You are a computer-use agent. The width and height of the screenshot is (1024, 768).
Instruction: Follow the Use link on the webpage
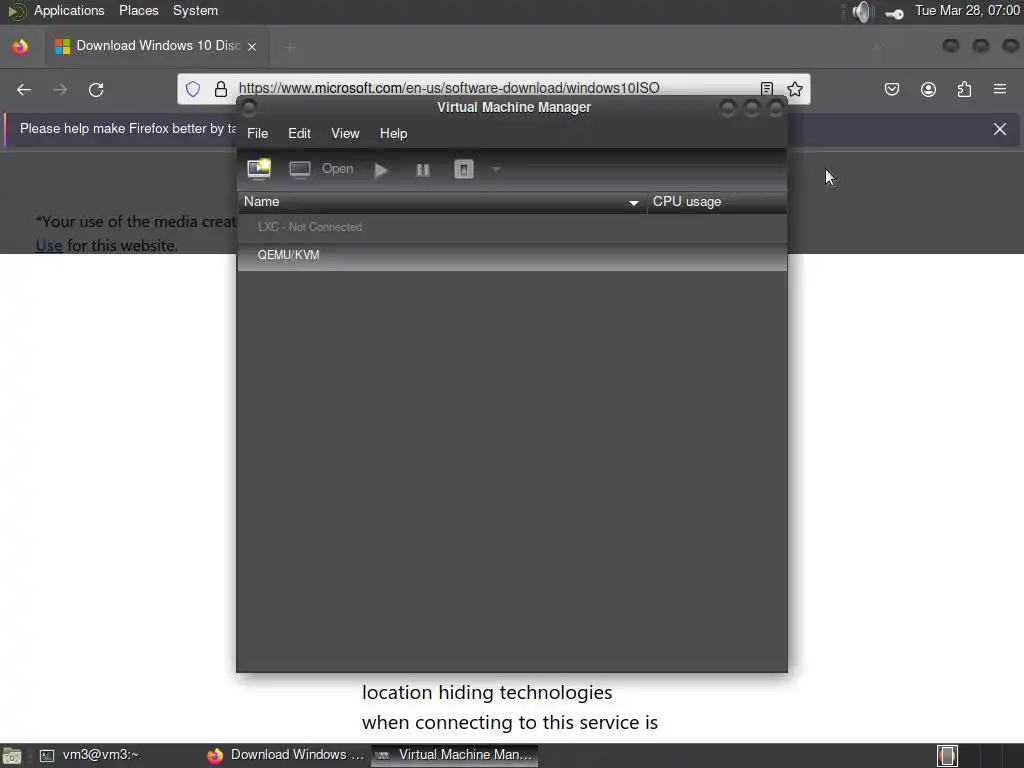pos(49,246)
